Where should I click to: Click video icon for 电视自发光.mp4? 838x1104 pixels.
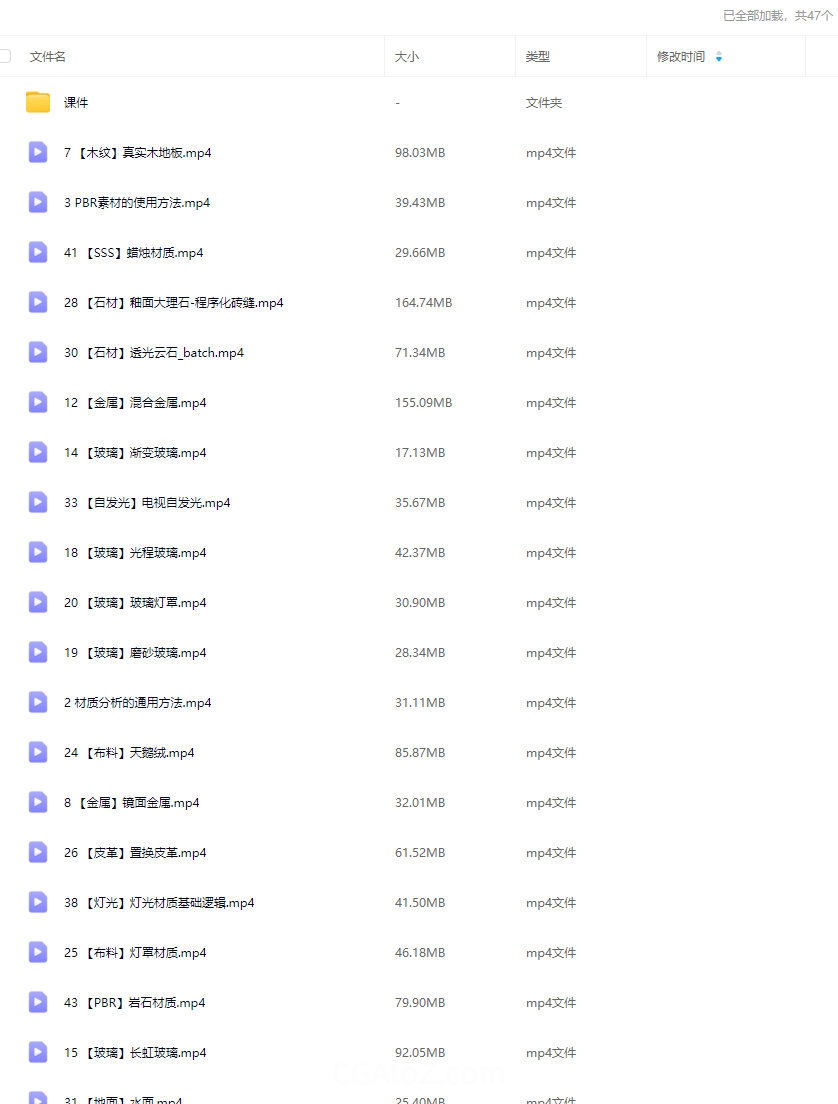37,502
